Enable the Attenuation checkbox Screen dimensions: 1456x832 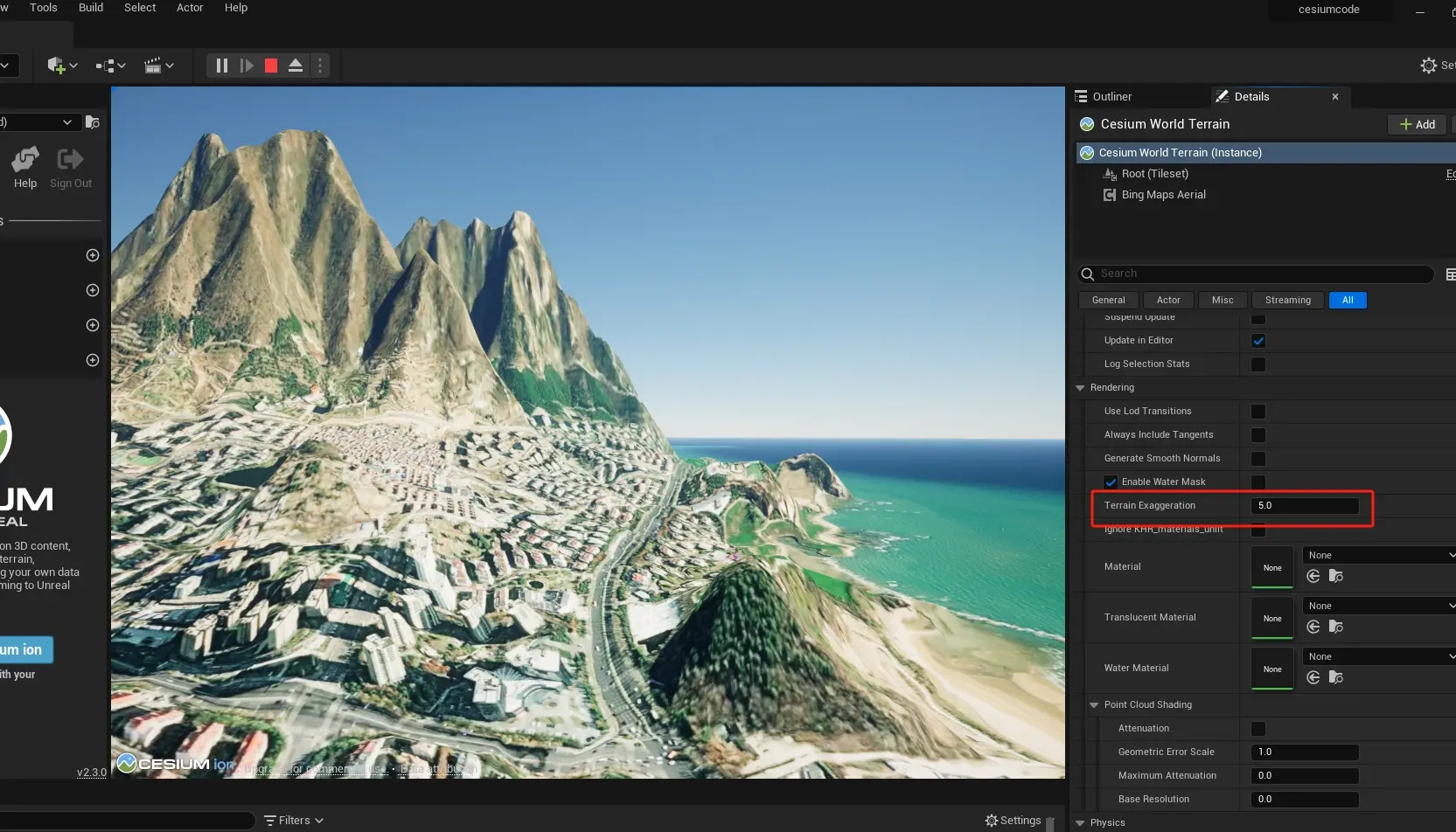pyautogui.click(x=1258, y=729)
